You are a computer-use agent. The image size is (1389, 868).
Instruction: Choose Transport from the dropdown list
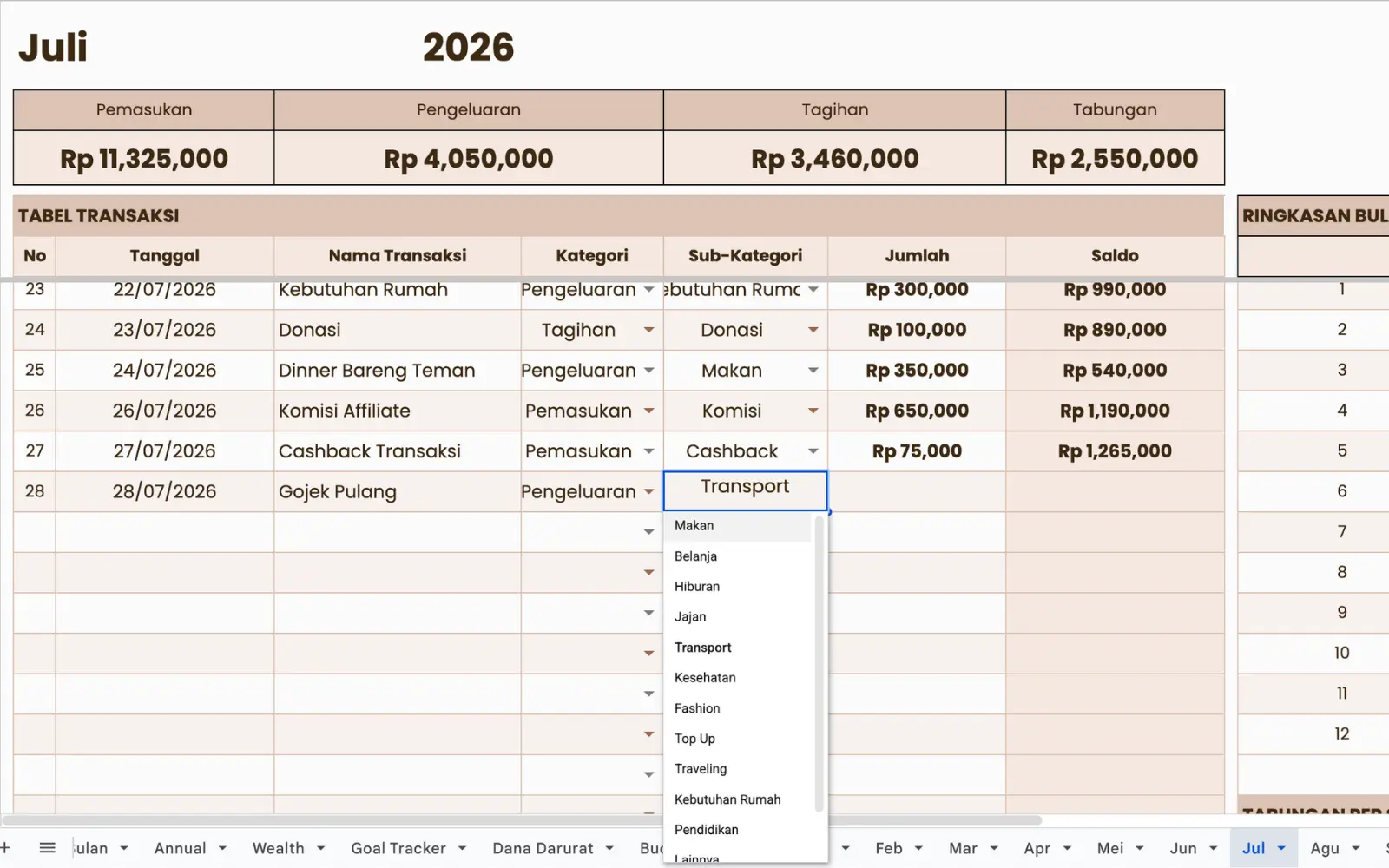(x=738, y=648)
